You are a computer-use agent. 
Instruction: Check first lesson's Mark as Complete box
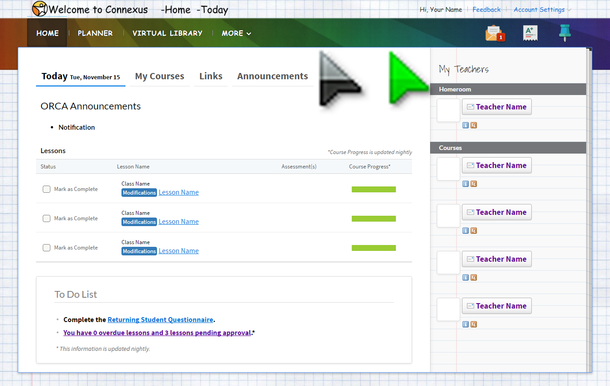coord(46,189)
